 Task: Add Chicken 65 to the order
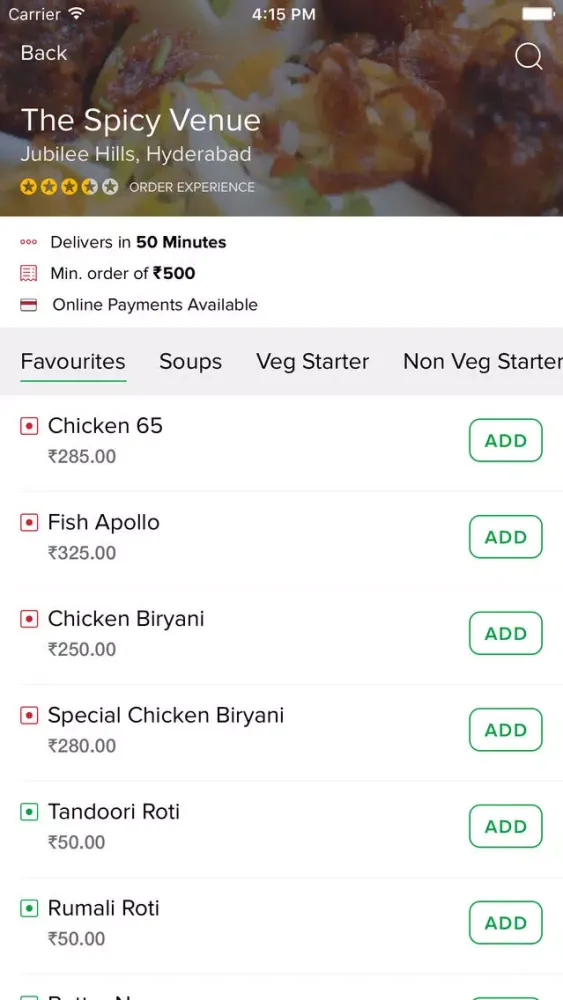coord(506,440)
